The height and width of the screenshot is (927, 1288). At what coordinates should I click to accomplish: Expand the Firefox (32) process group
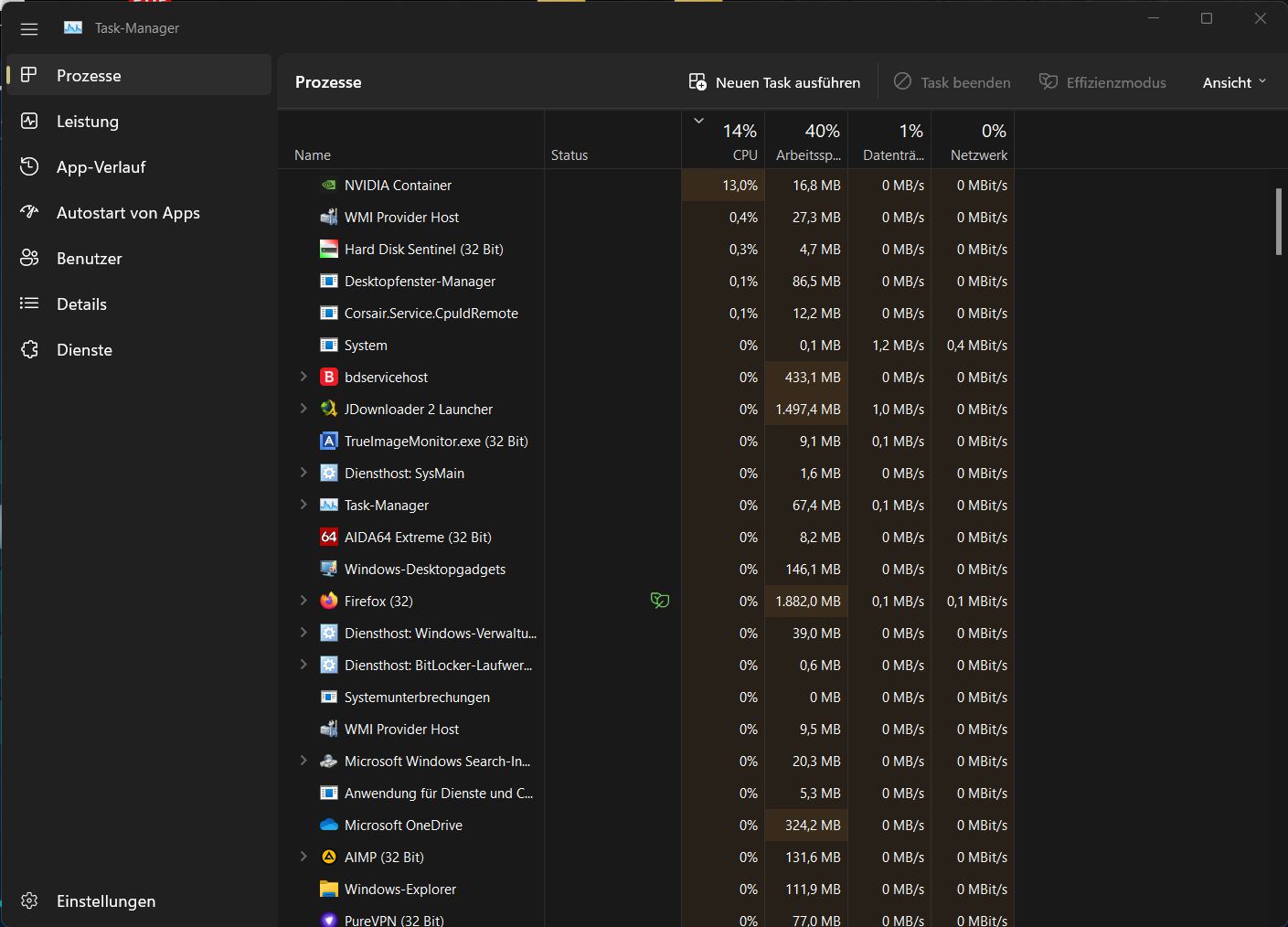[x=303, y=601]
